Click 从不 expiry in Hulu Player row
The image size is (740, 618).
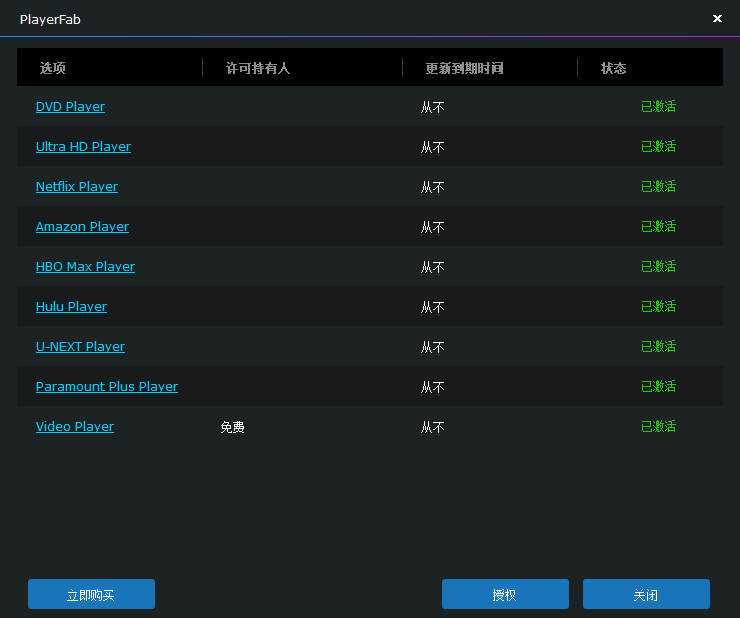point(432,307)
